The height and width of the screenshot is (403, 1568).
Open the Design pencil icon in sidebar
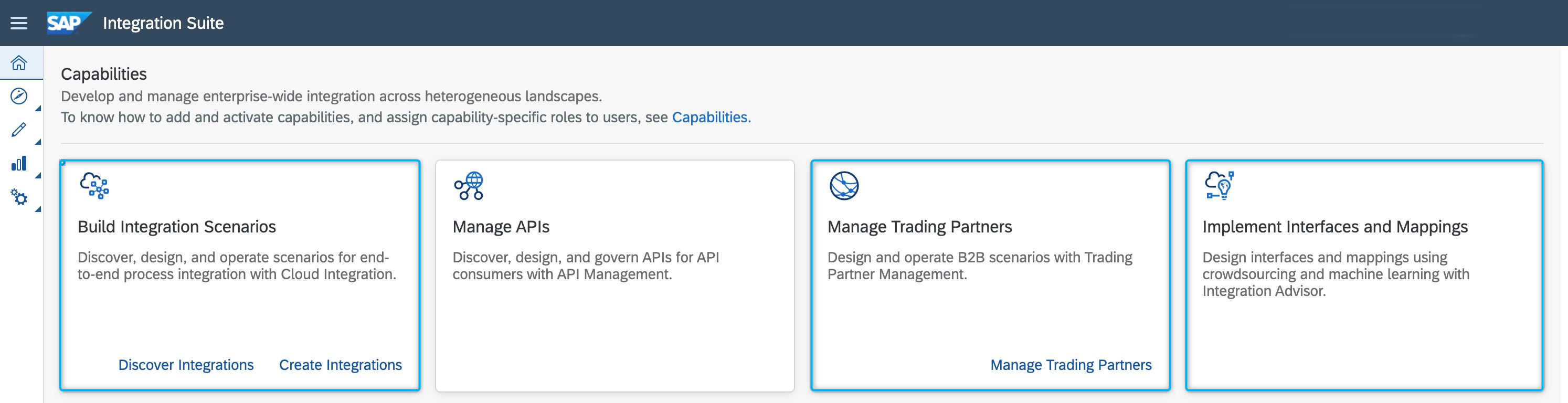tap(19, 130)
